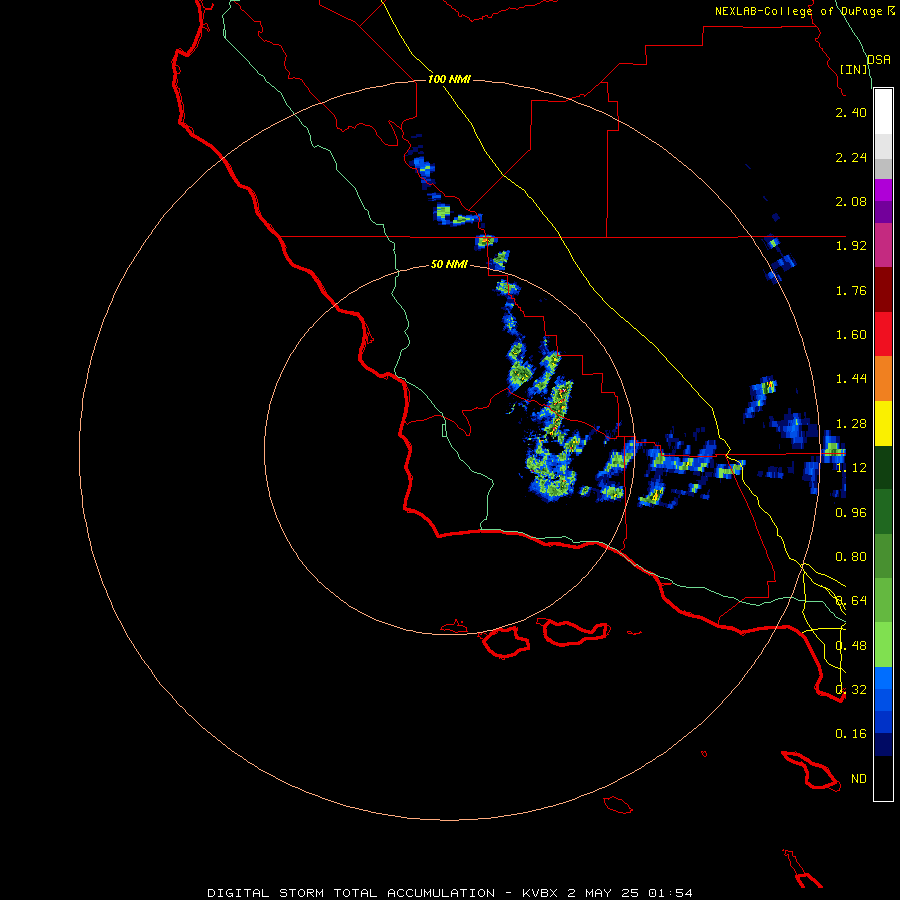900x900 pixels.
Task: Pick the bright red swatch beside 1.60
Action: [883, 334]
